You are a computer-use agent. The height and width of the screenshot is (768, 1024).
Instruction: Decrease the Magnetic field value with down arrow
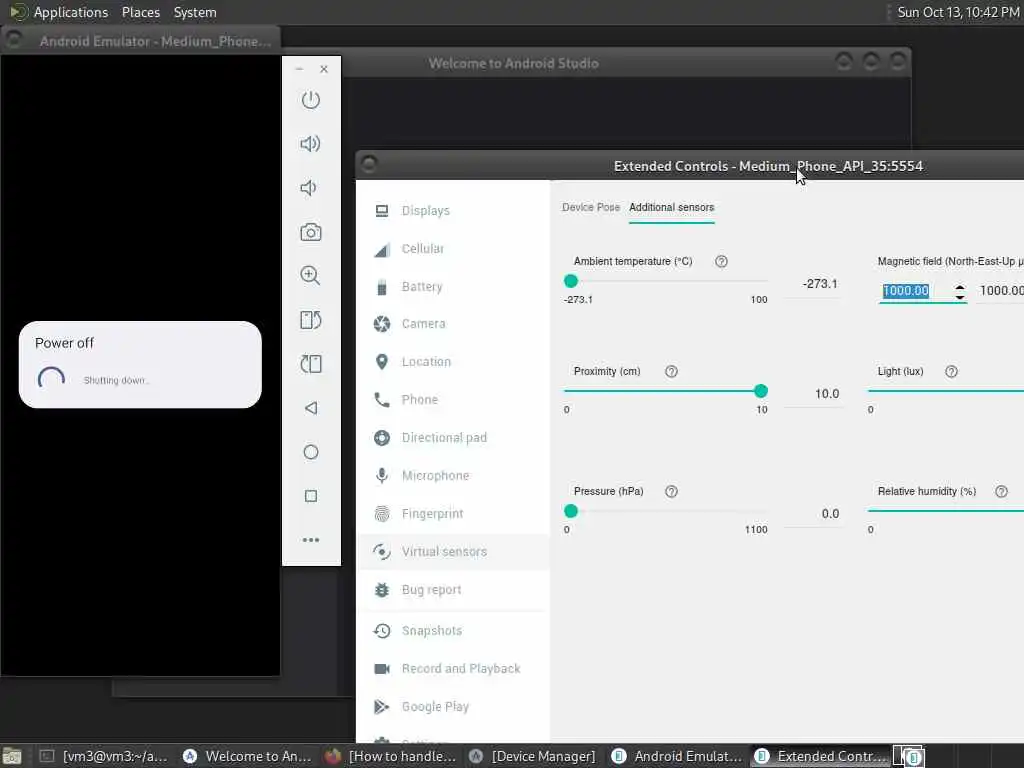pyautogui.click(x=959, y=296)
